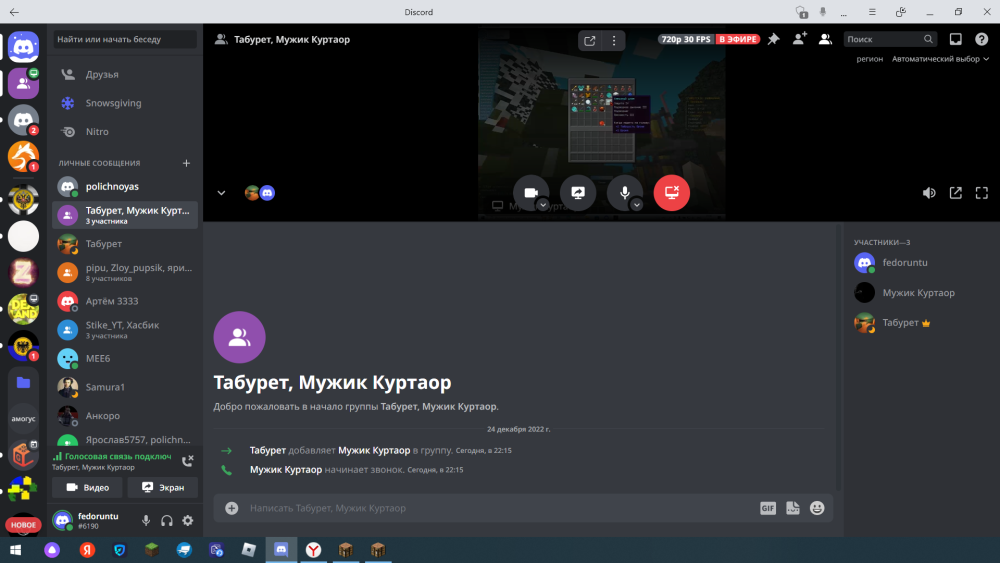Viewport: 1000px width, 563px height.
Task: Open DEF LAND server icon
Action: click(24, 309)
